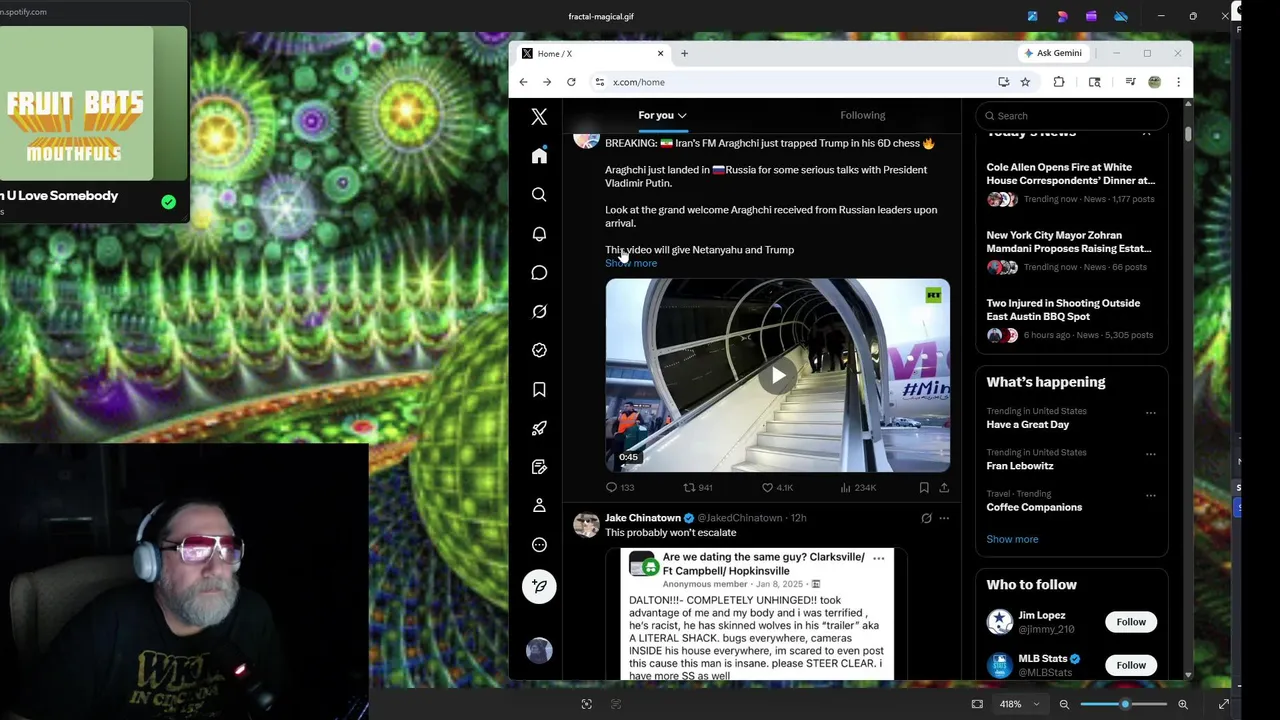The width and height of the screenshot is (1280, 720).
Task: Click the rocket icon in X sidebar
Action: [539, 428]
